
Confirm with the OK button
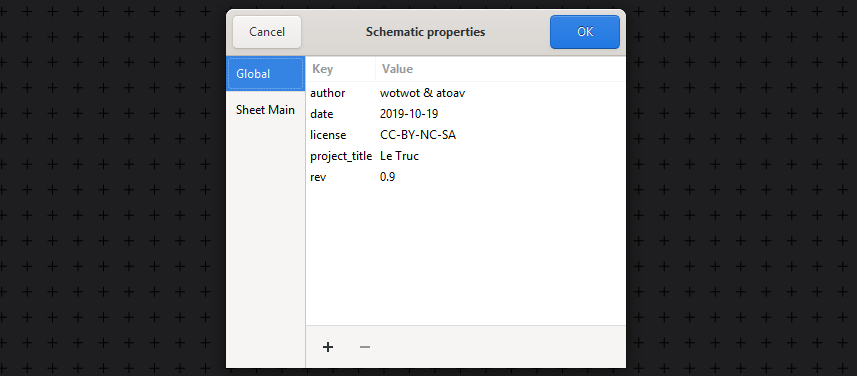tap(585, 32)
